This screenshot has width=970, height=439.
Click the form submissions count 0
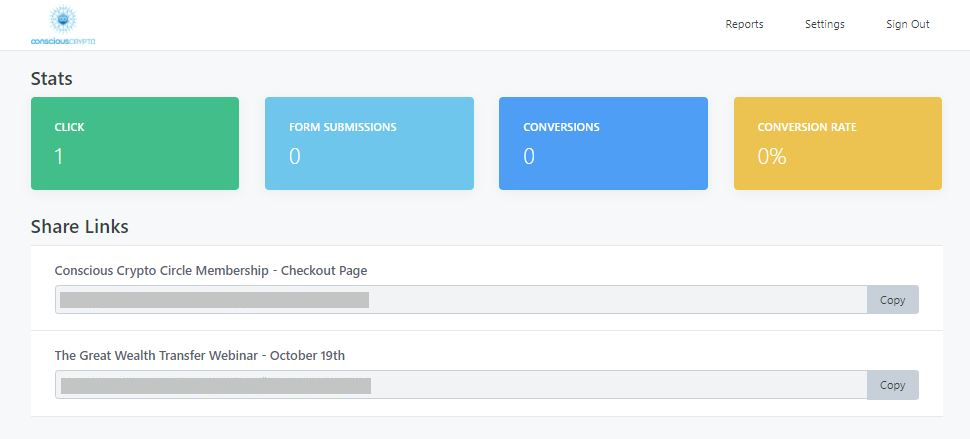(x=294, y=156)
